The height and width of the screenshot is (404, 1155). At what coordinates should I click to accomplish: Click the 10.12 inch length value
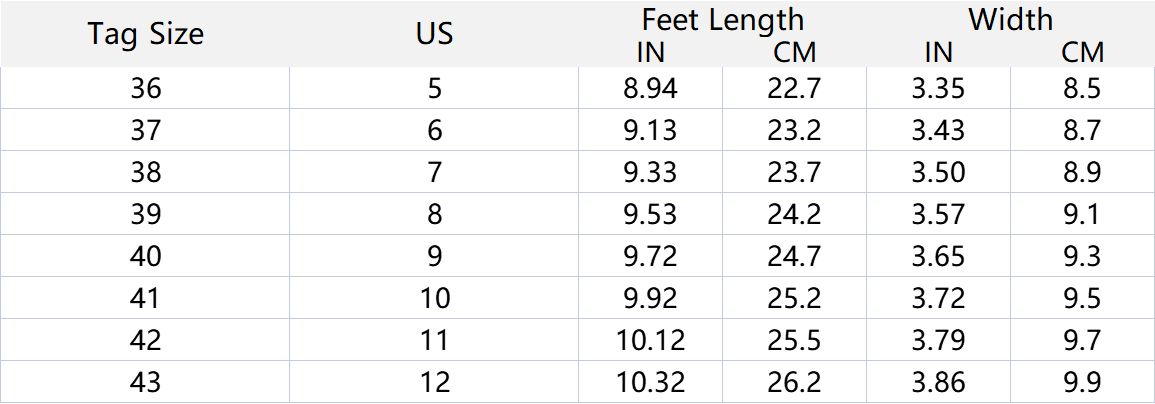click(650, 340)
